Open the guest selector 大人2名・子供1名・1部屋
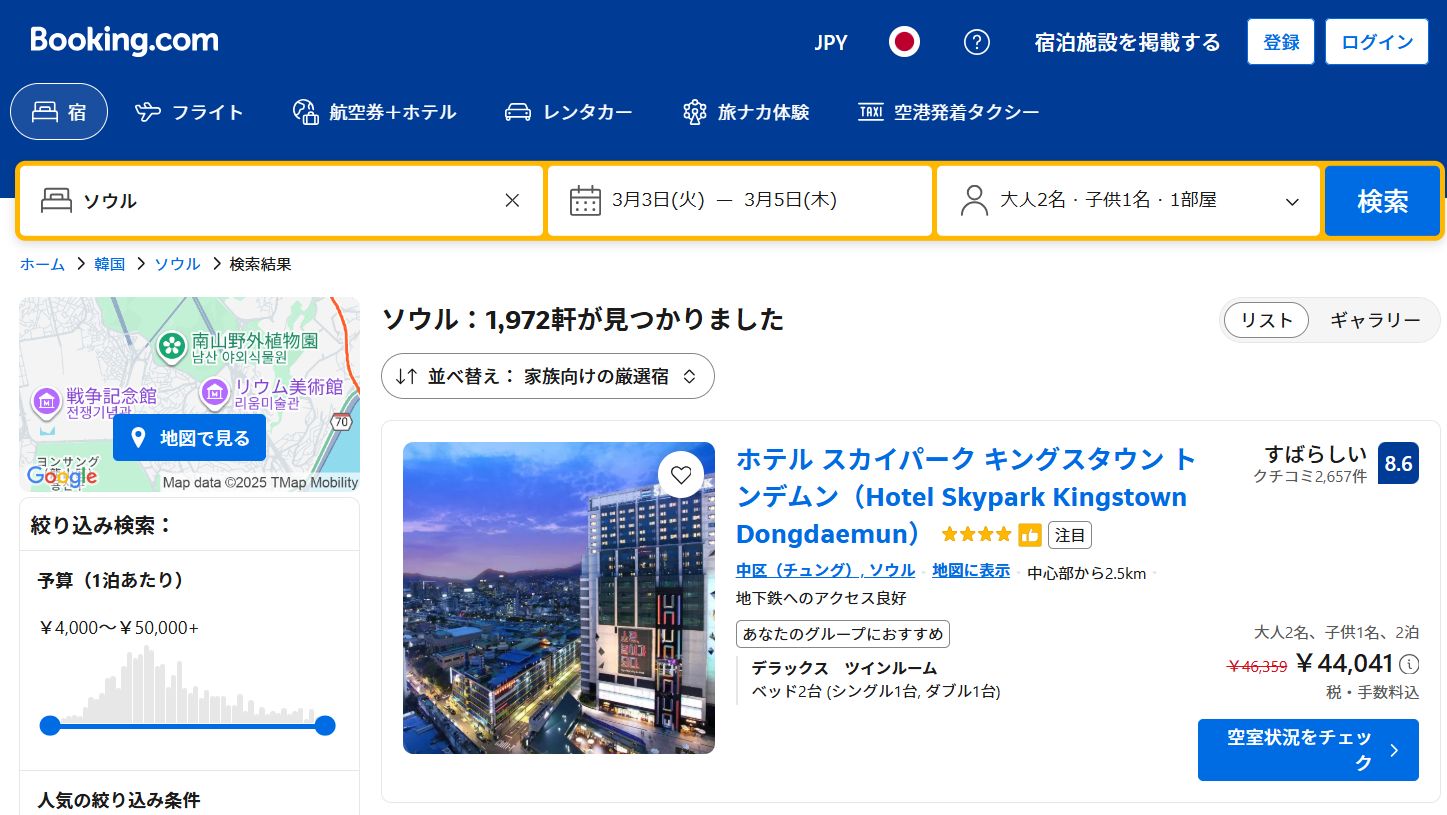1447x815 pixels. pos(1127,200)
